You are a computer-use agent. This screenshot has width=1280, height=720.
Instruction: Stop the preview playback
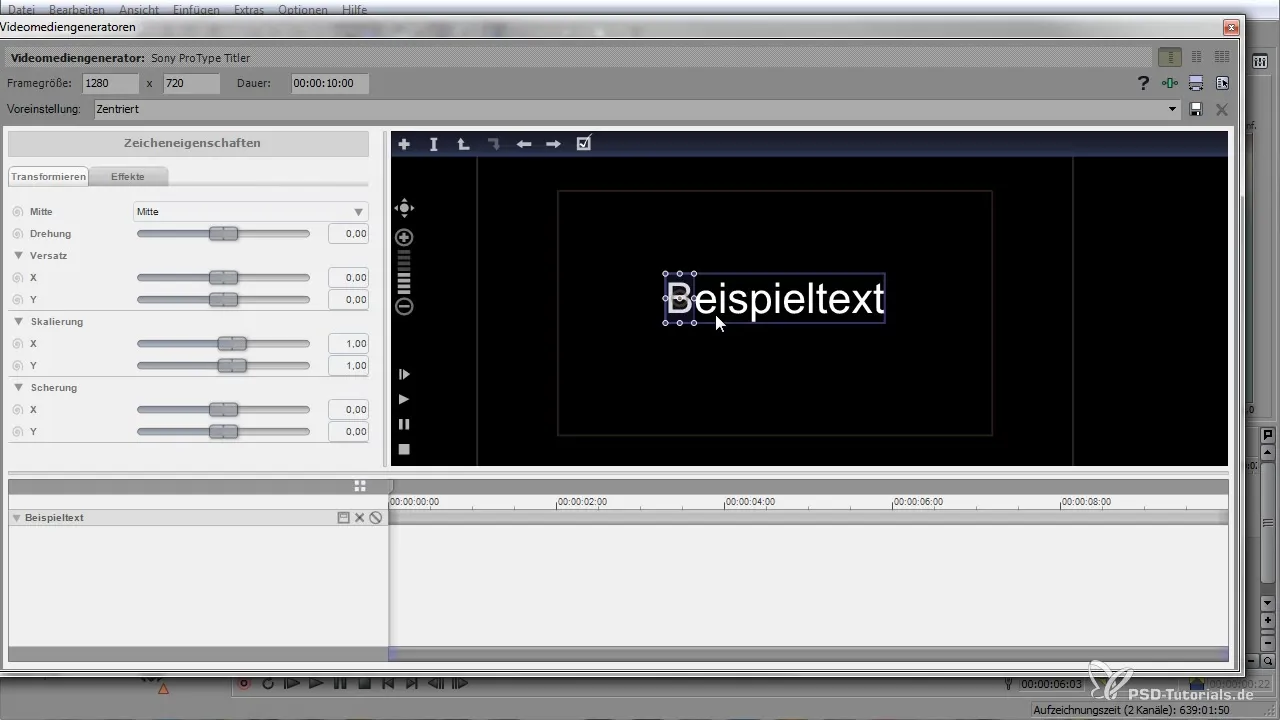404,449
